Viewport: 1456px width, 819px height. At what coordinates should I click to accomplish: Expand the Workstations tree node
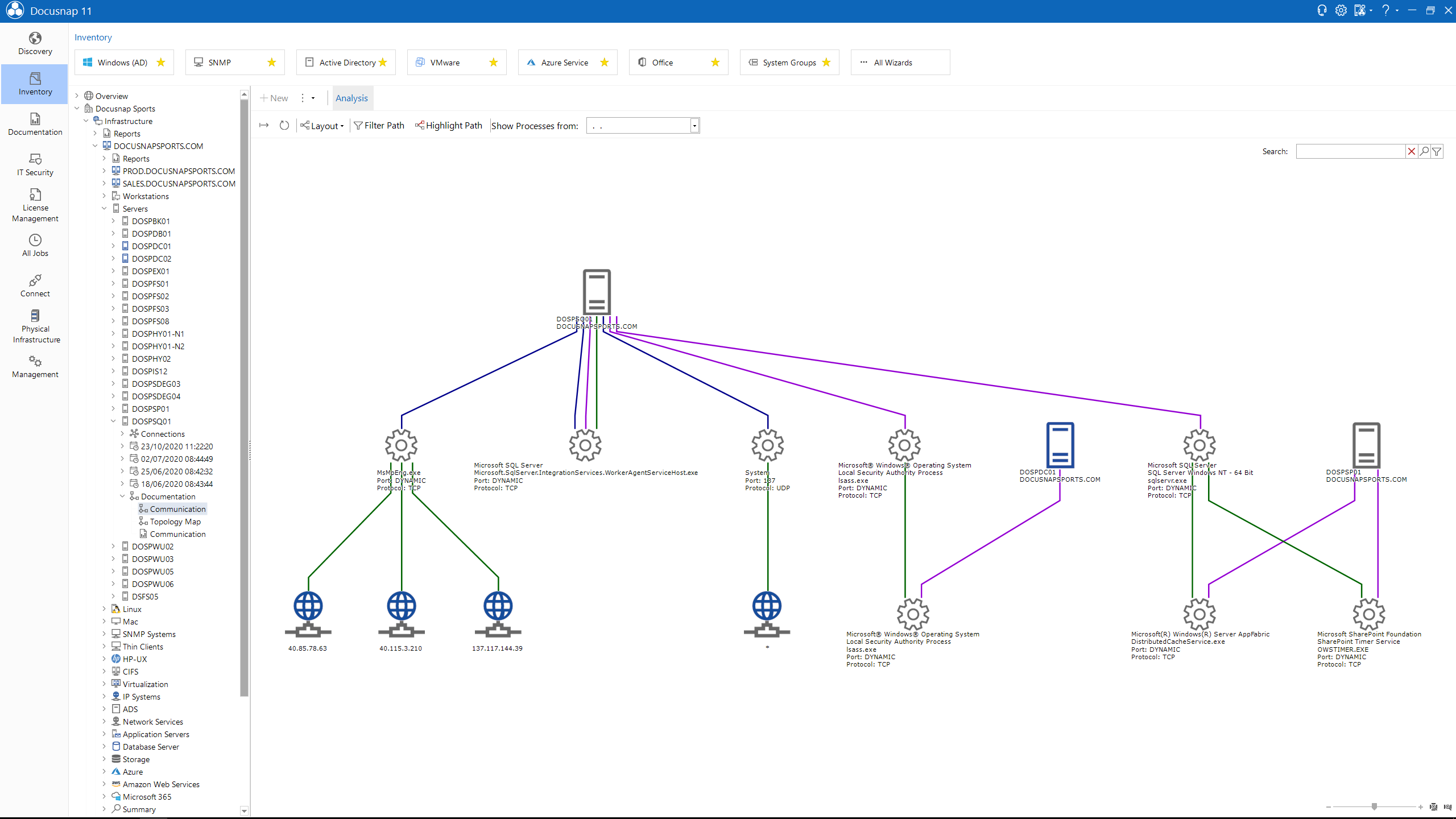pos(104,196)
